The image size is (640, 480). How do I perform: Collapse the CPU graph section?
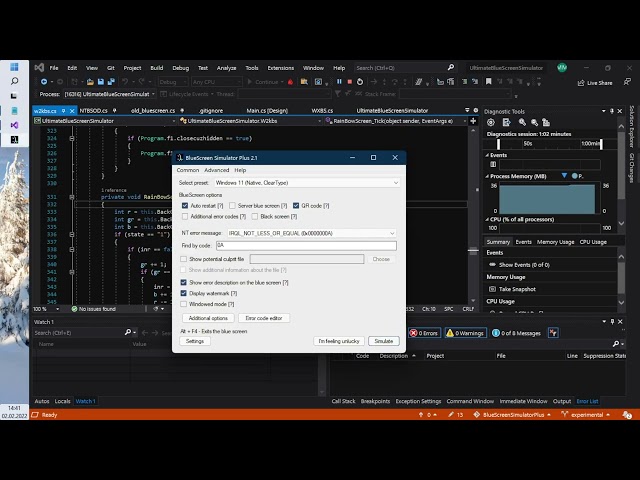(x=487, y=220)
